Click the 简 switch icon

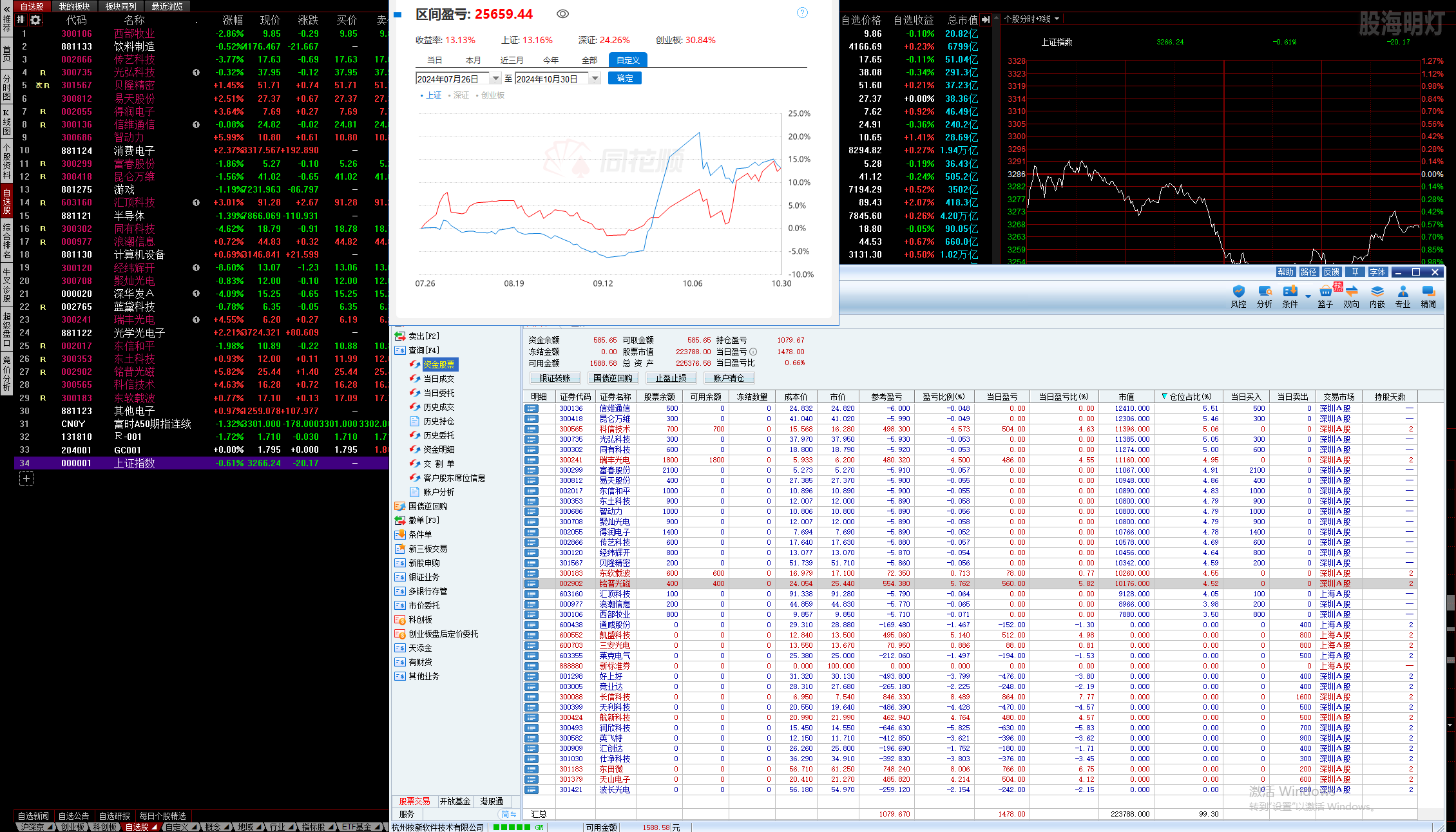pyautogui.click(x=508, y=814)
